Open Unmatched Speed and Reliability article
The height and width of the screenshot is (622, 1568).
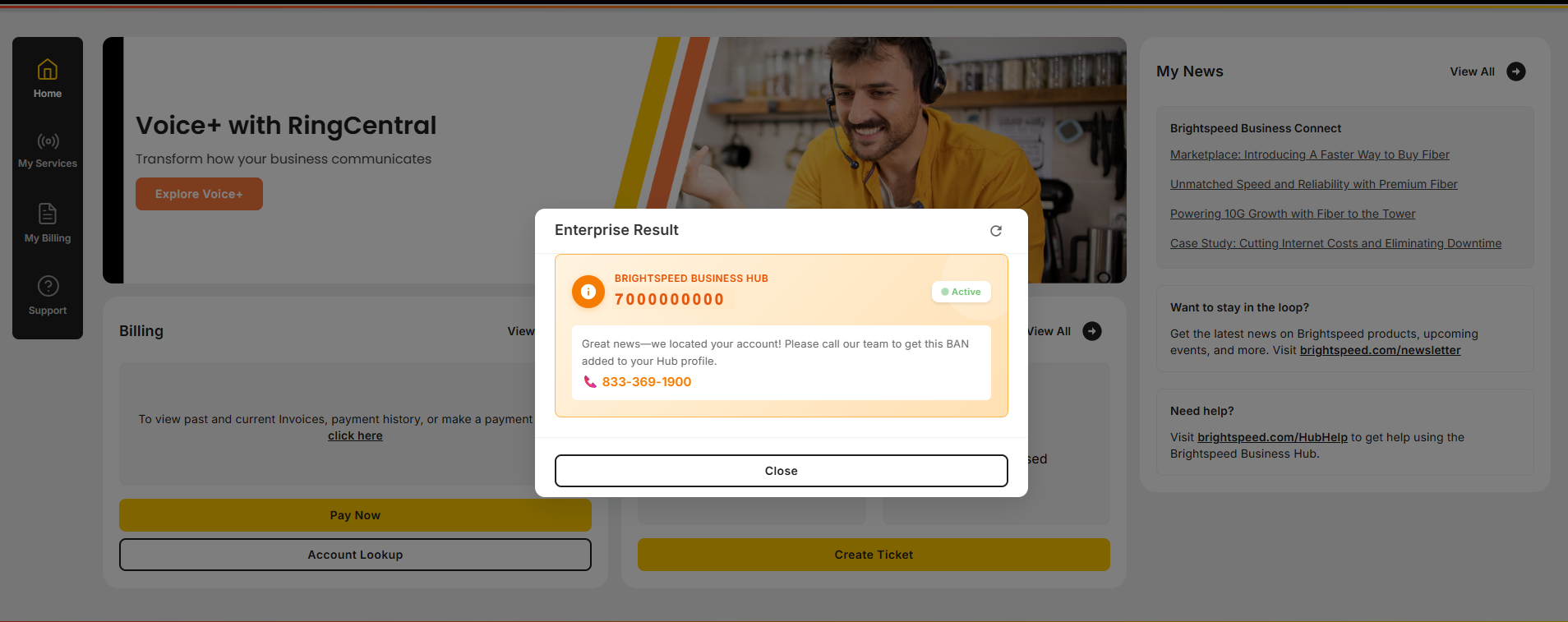click(1314, 184)
